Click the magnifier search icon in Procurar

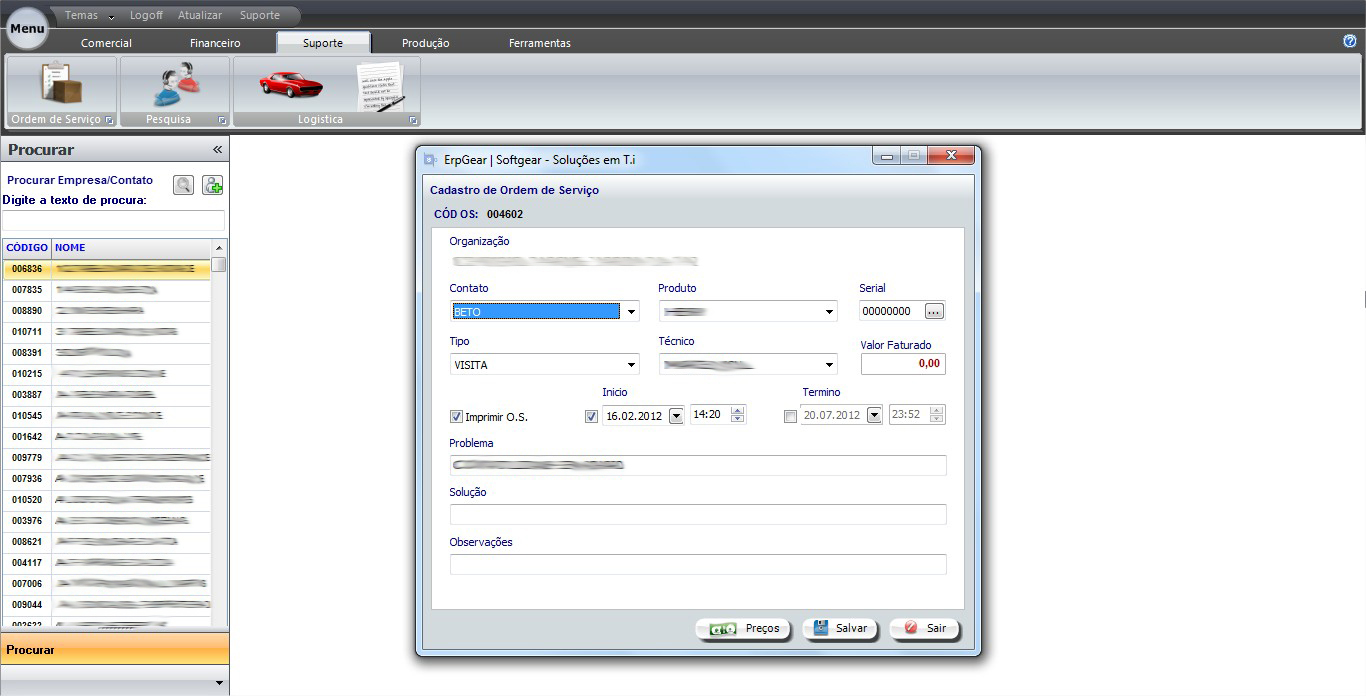pyautogui.click(x=183, y=185)
